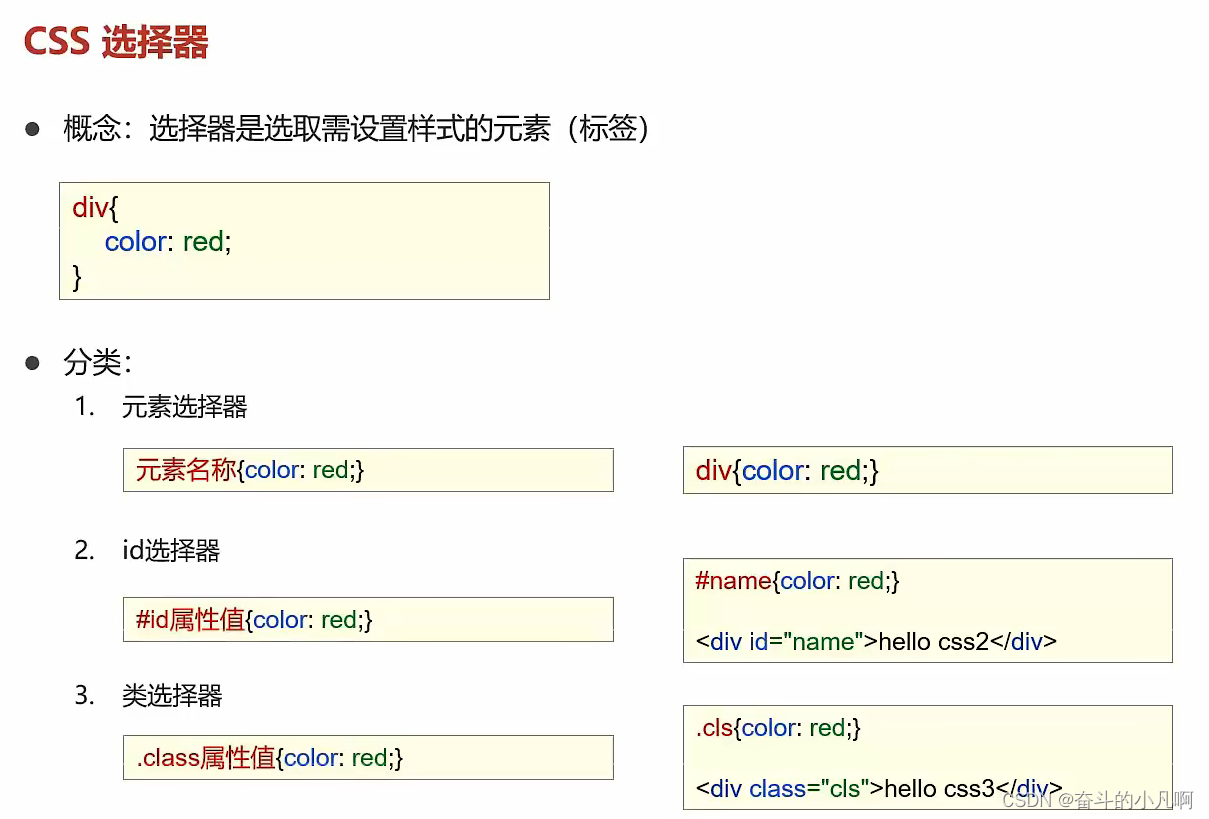Click the 元素名称{color: red;} example box
The image size is (1209, 819).
368,469
